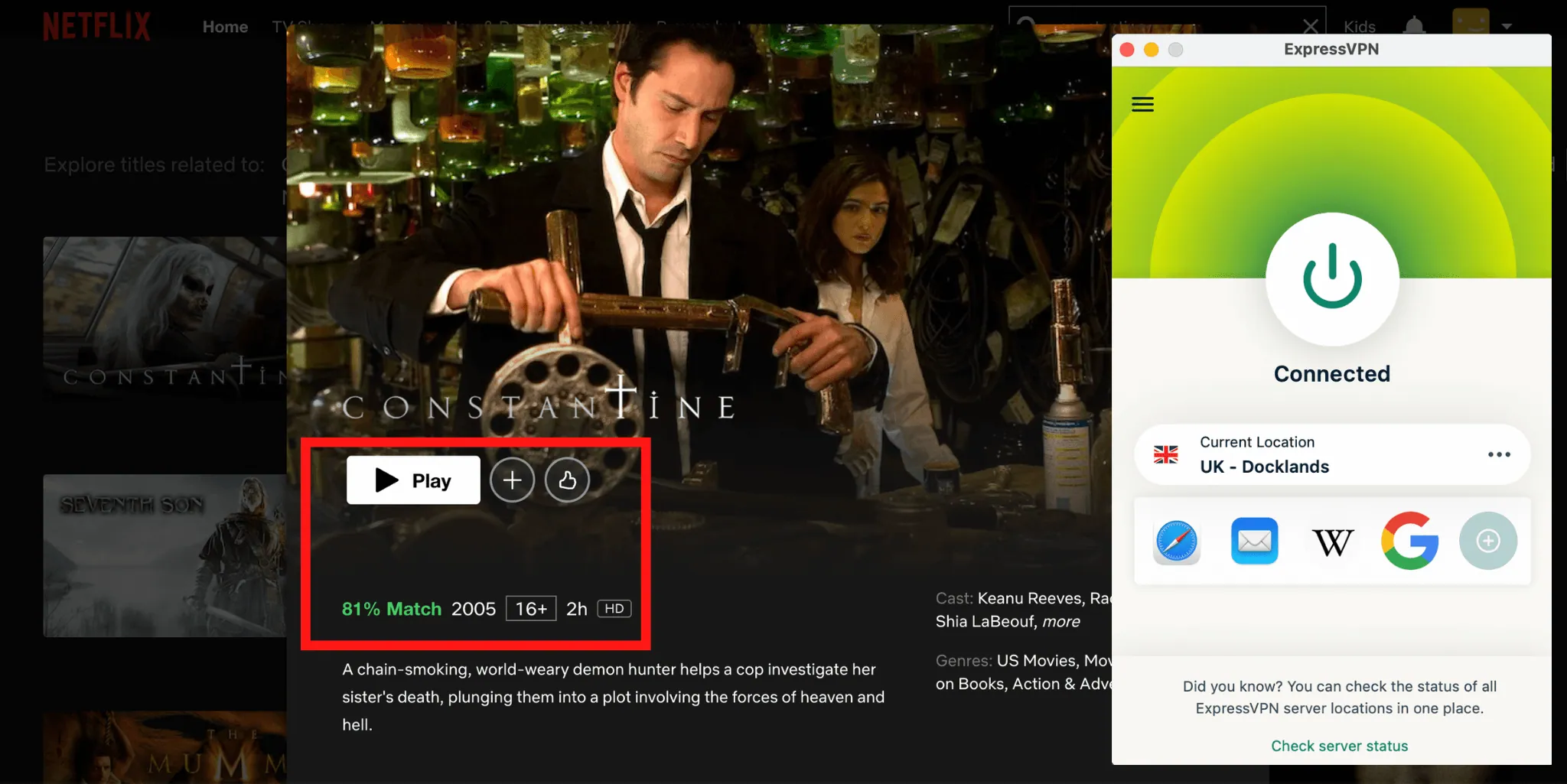1567x784 pixels.
Task: Clear the Netflix search field with X
Action: (x=1310, y=26)
